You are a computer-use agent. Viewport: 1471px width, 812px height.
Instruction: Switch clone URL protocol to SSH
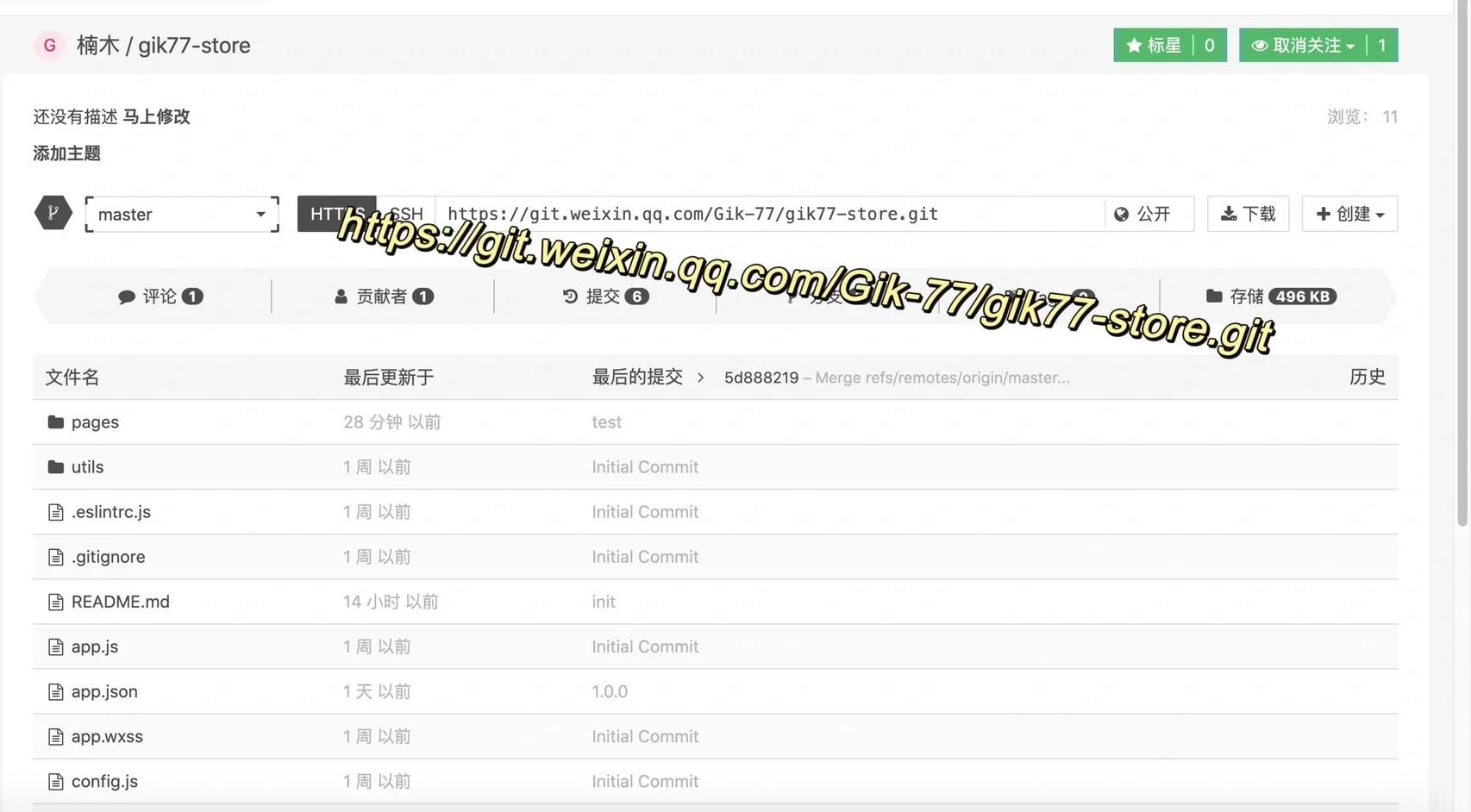(405, 213)
